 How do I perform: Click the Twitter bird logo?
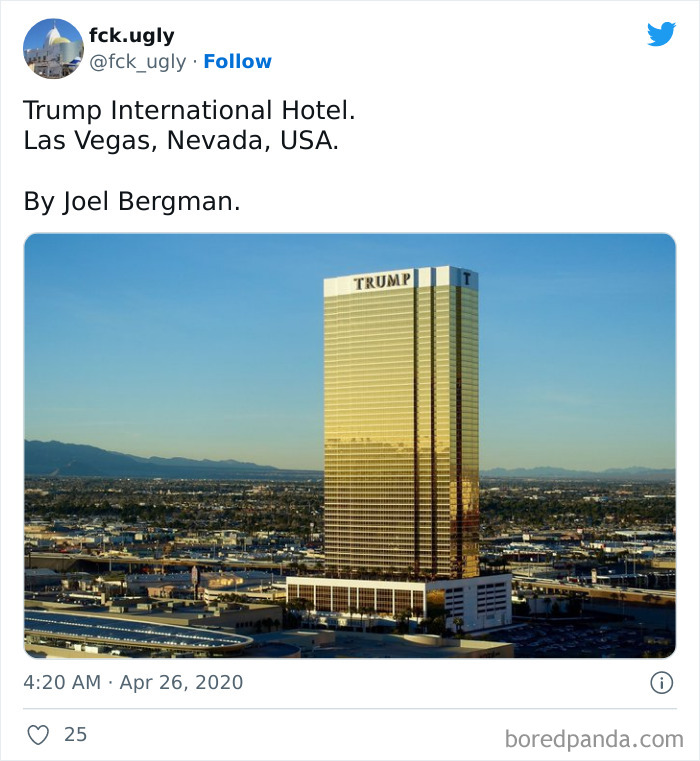pos(661,34)
